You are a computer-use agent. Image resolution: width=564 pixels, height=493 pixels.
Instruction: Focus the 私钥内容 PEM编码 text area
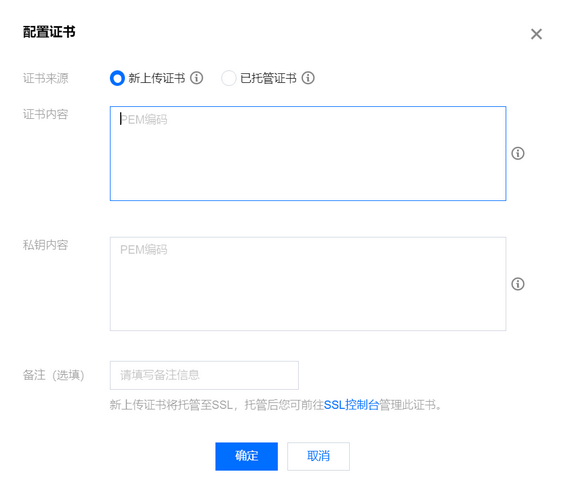[x=308, y=284]
